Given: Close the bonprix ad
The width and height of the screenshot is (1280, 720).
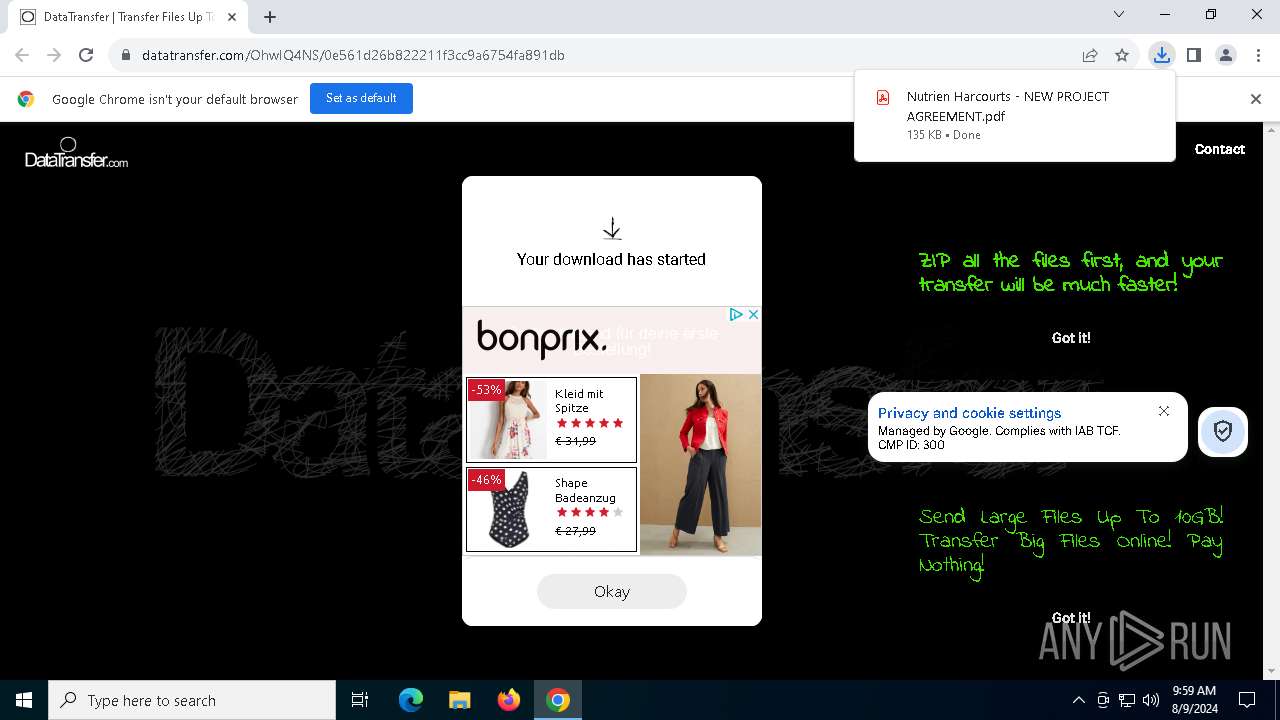Looking at the screenshot, I should [x=753, y=314].
